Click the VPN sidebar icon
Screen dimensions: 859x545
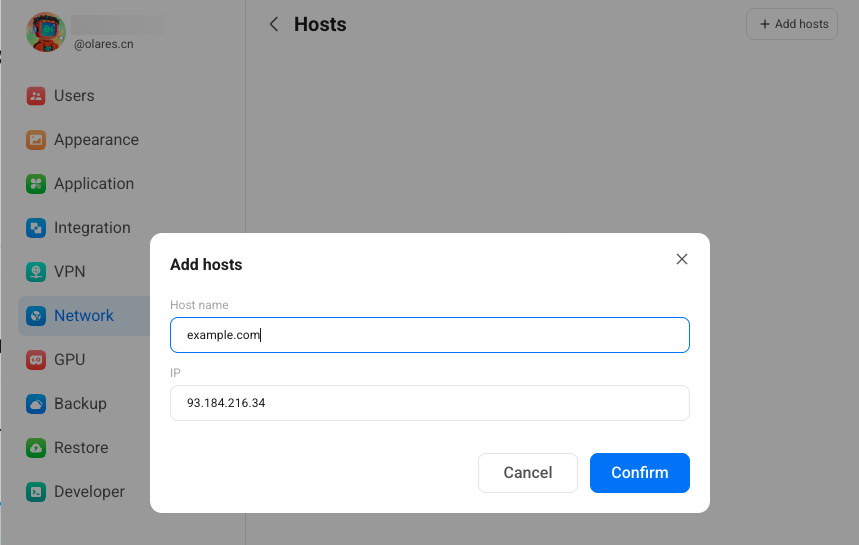point(36,272)
